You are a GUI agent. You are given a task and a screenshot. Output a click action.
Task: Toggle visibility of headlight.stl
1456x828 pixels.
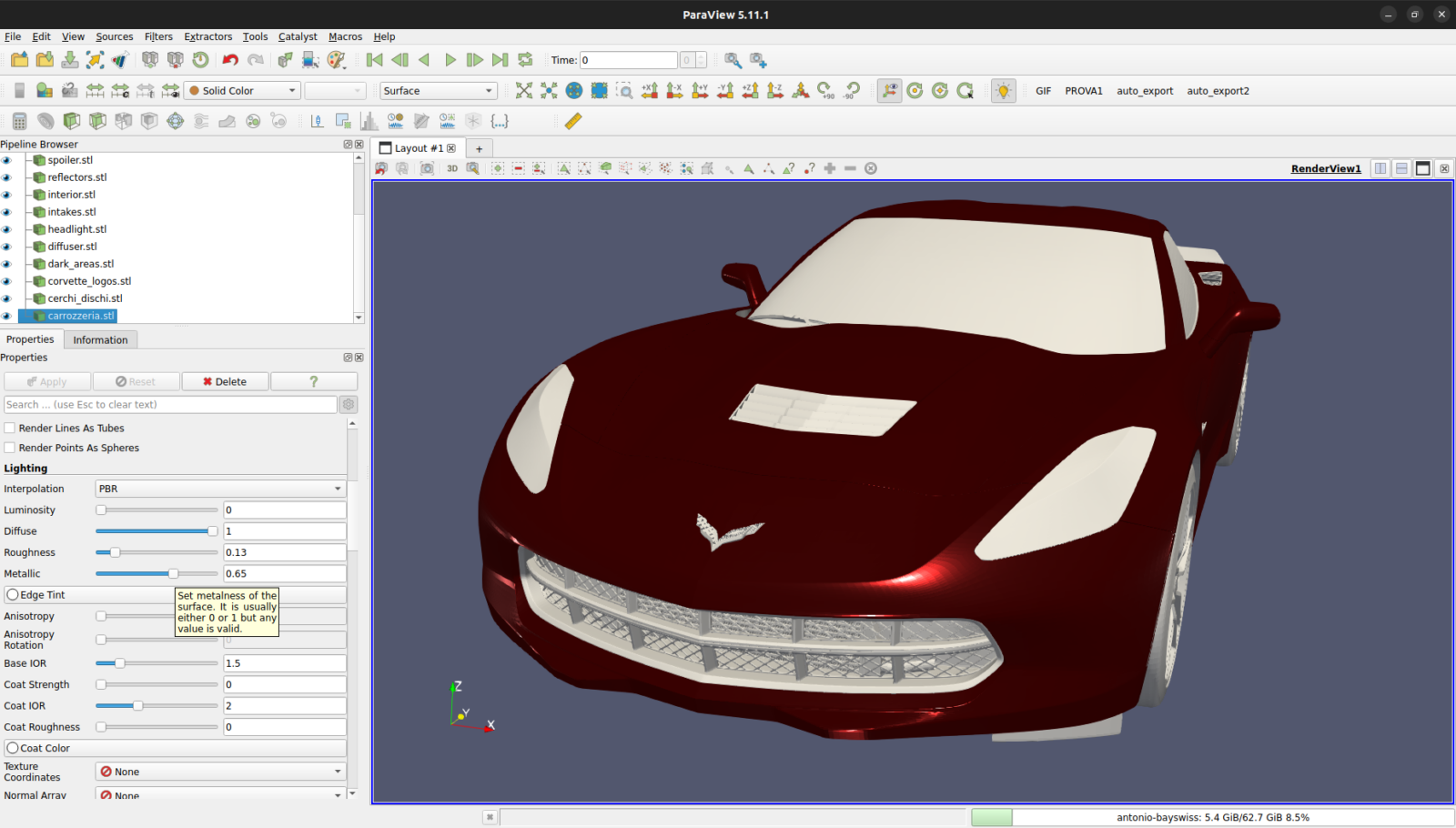[x=7, y=228]
